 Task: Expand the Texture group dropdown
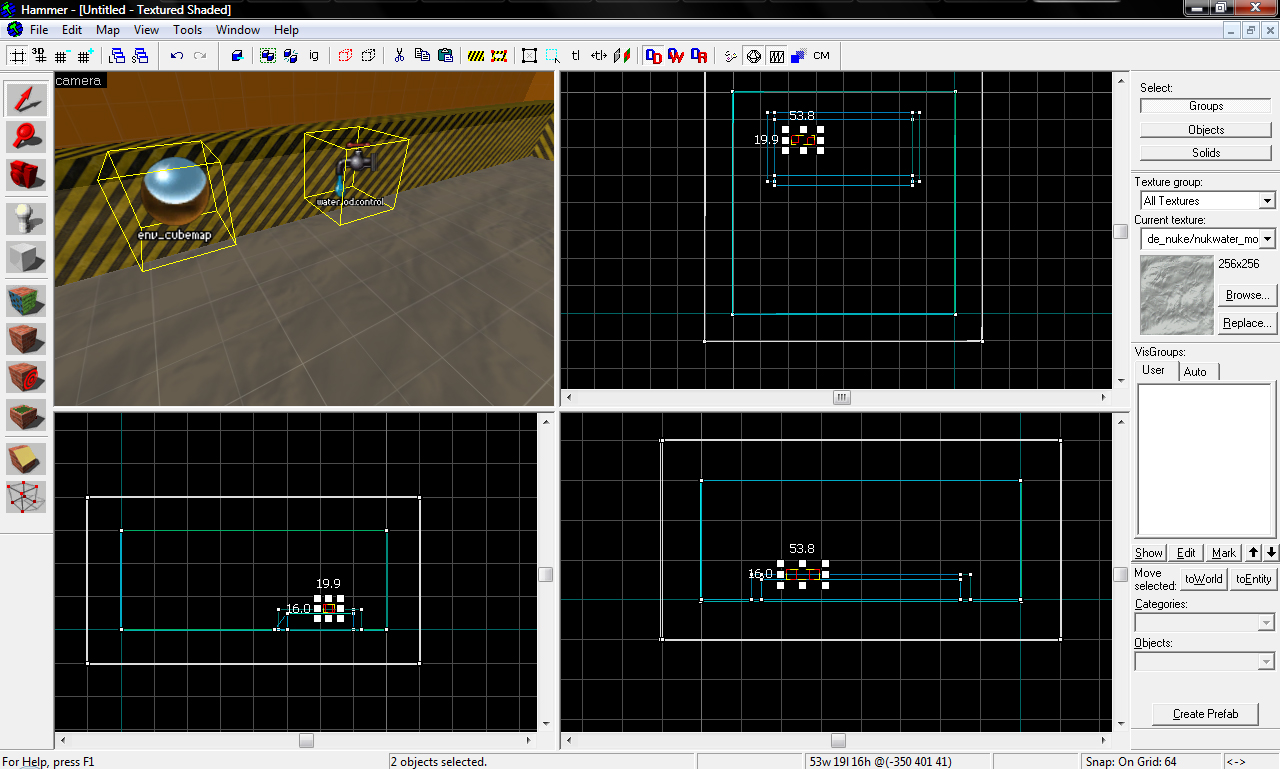pos(1267,201)
